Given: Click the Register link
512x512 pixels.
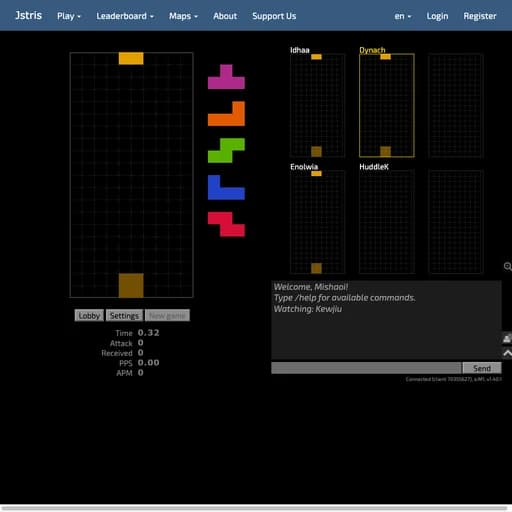Looking at the screenshot, I should 480,16.
